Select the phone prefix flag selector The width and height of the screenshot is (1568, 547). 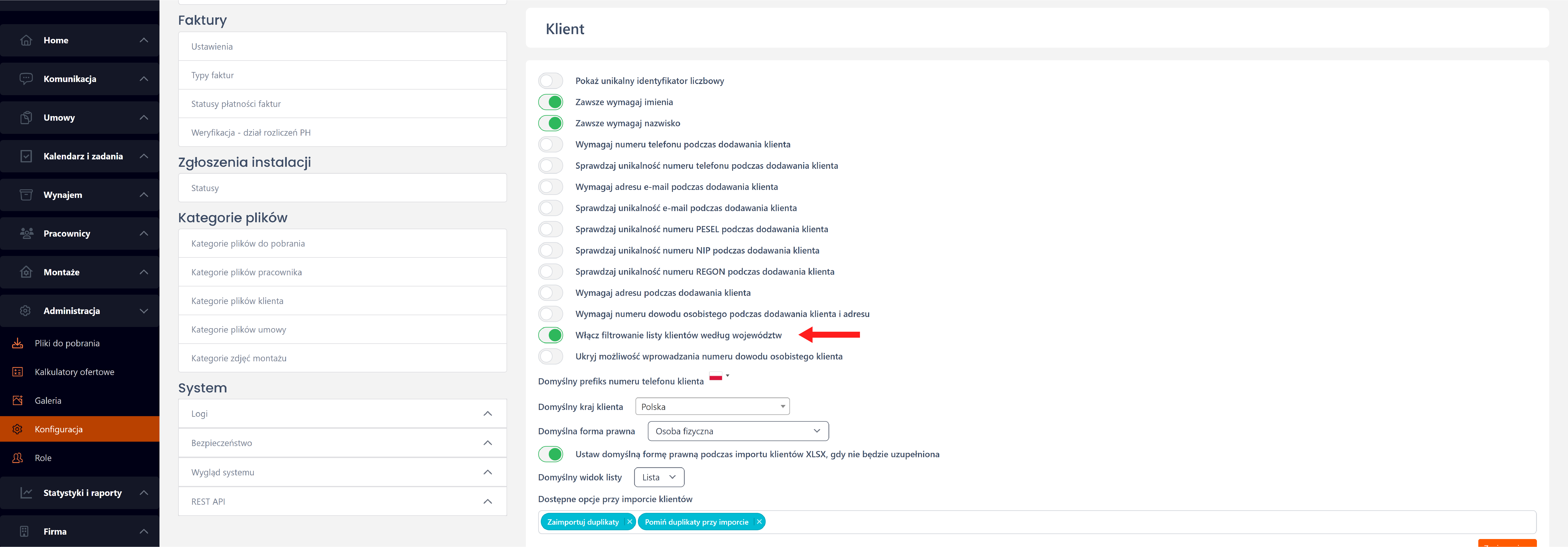(x=719, y=376)
